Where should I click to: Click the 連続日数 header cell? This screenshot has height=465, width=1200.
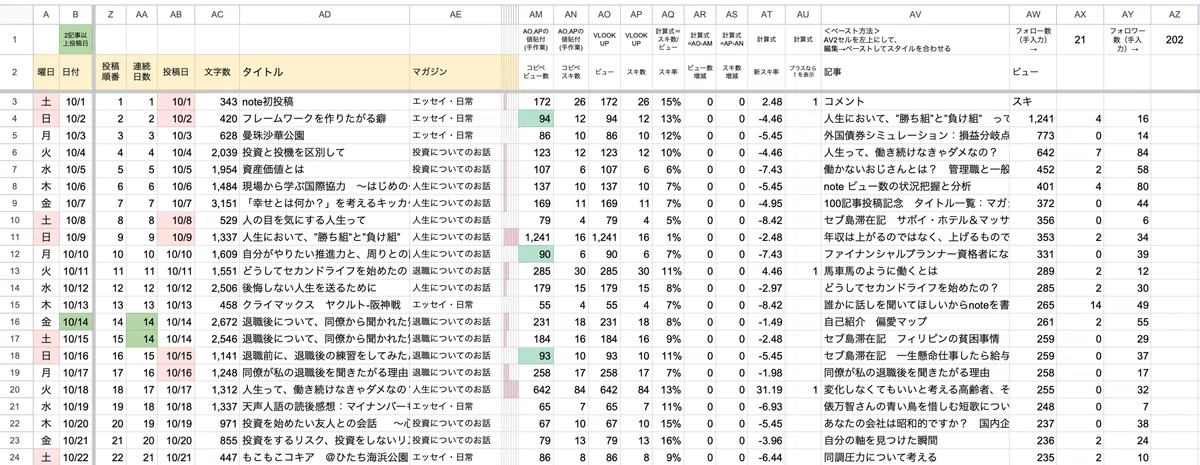(x=141, y=73)
